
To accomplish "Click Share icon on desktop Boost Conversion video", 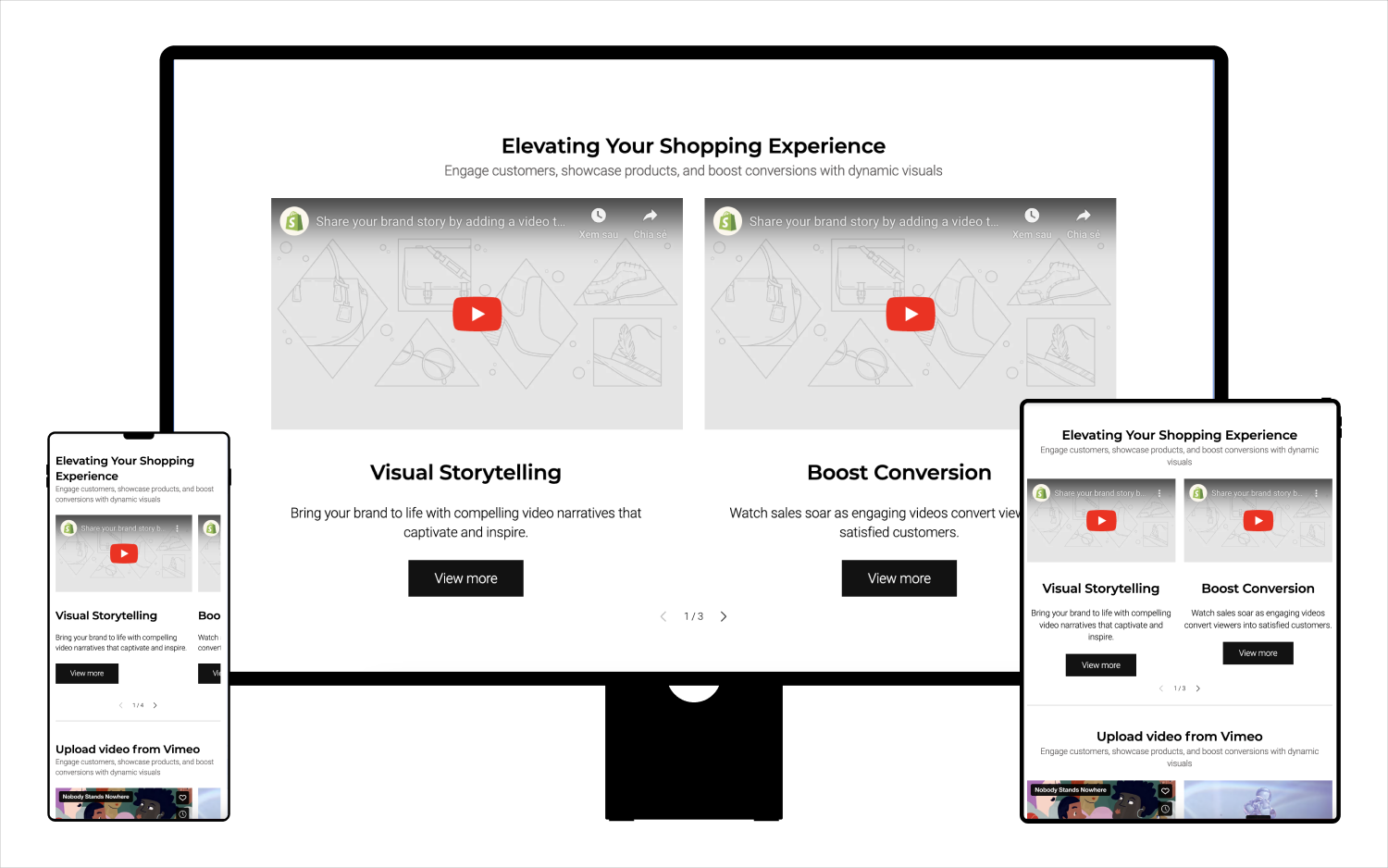I will pos(1084,216).
